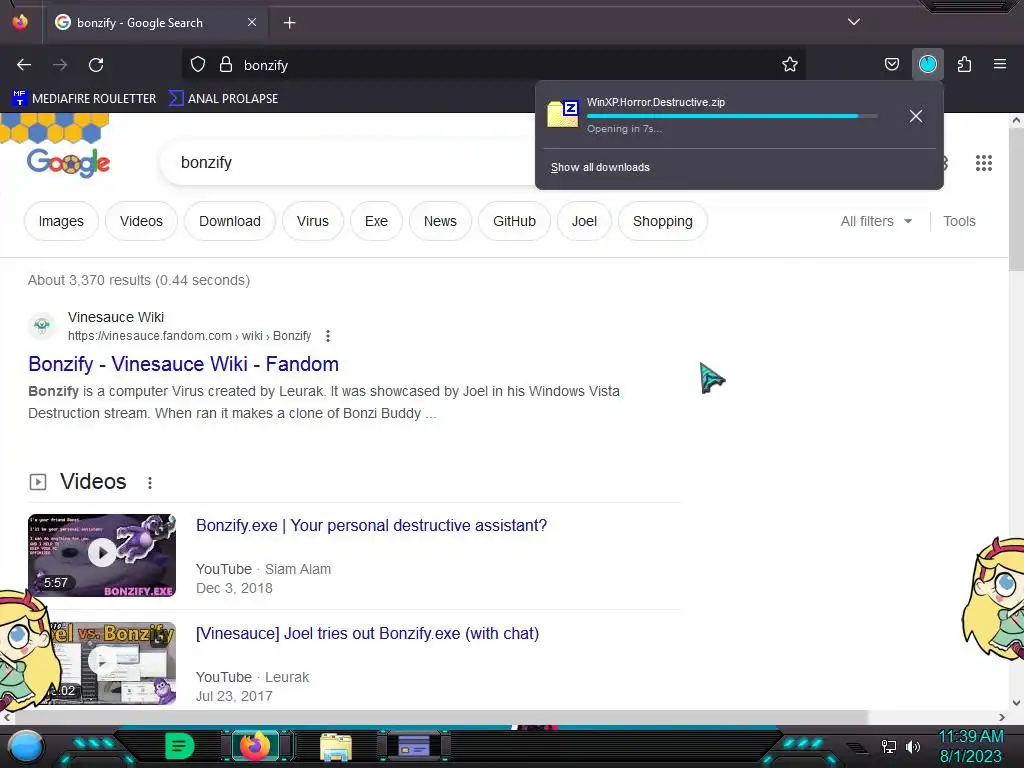Select the Joel filter chip
Image resolution: width=1024 pixels, height=768 pixels.
[584, 221]
